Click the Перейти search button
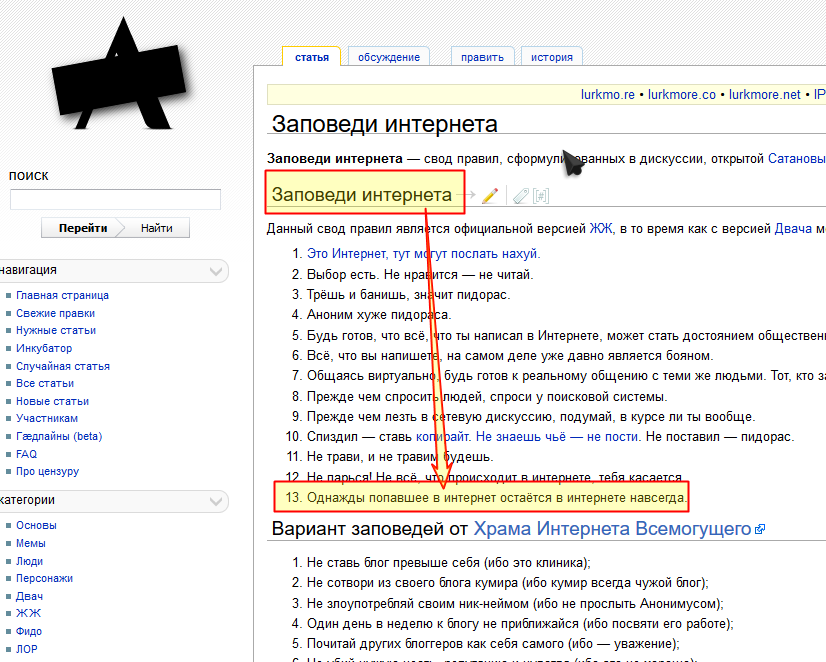 click(x=83, y=228)
